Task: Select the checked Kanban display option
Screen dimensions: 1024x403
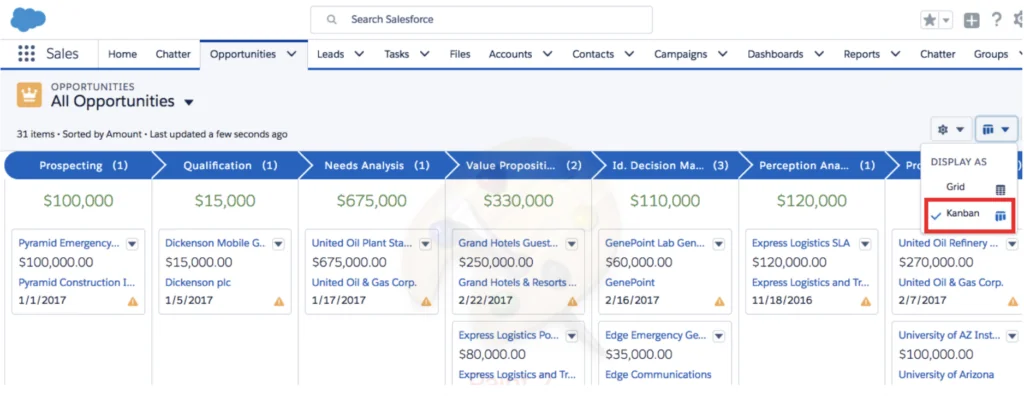Action: tap(969, 214)
